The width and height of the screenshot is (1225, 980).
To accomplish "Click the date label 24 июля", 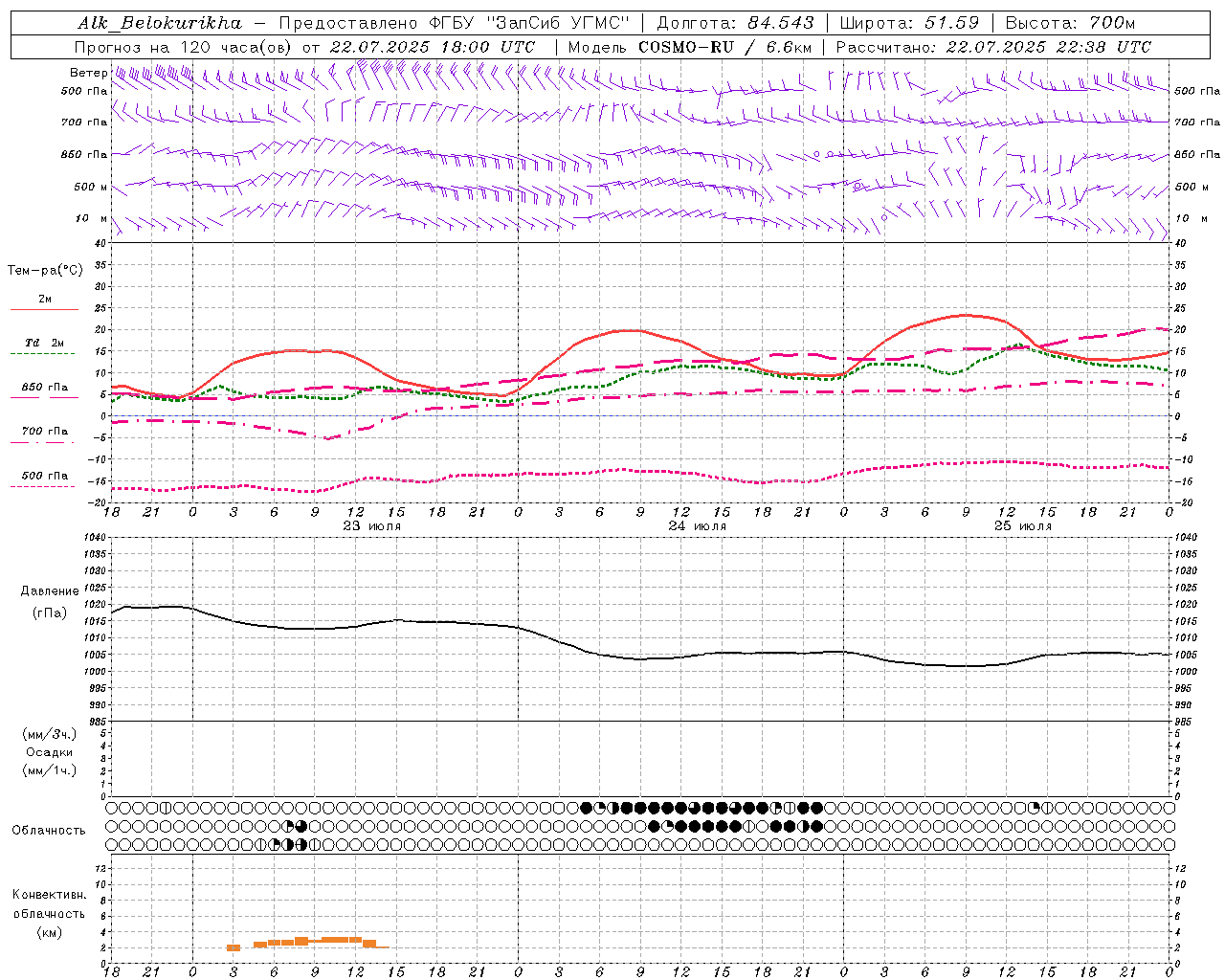I will [x=698, y=526].
